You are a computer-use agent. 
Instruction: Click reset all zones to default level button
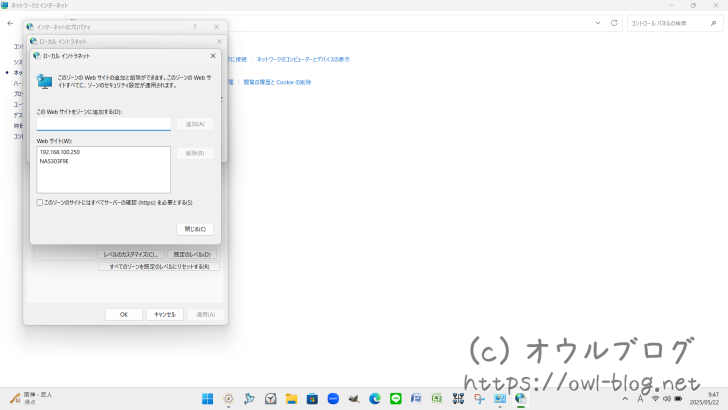coord(159,267)
